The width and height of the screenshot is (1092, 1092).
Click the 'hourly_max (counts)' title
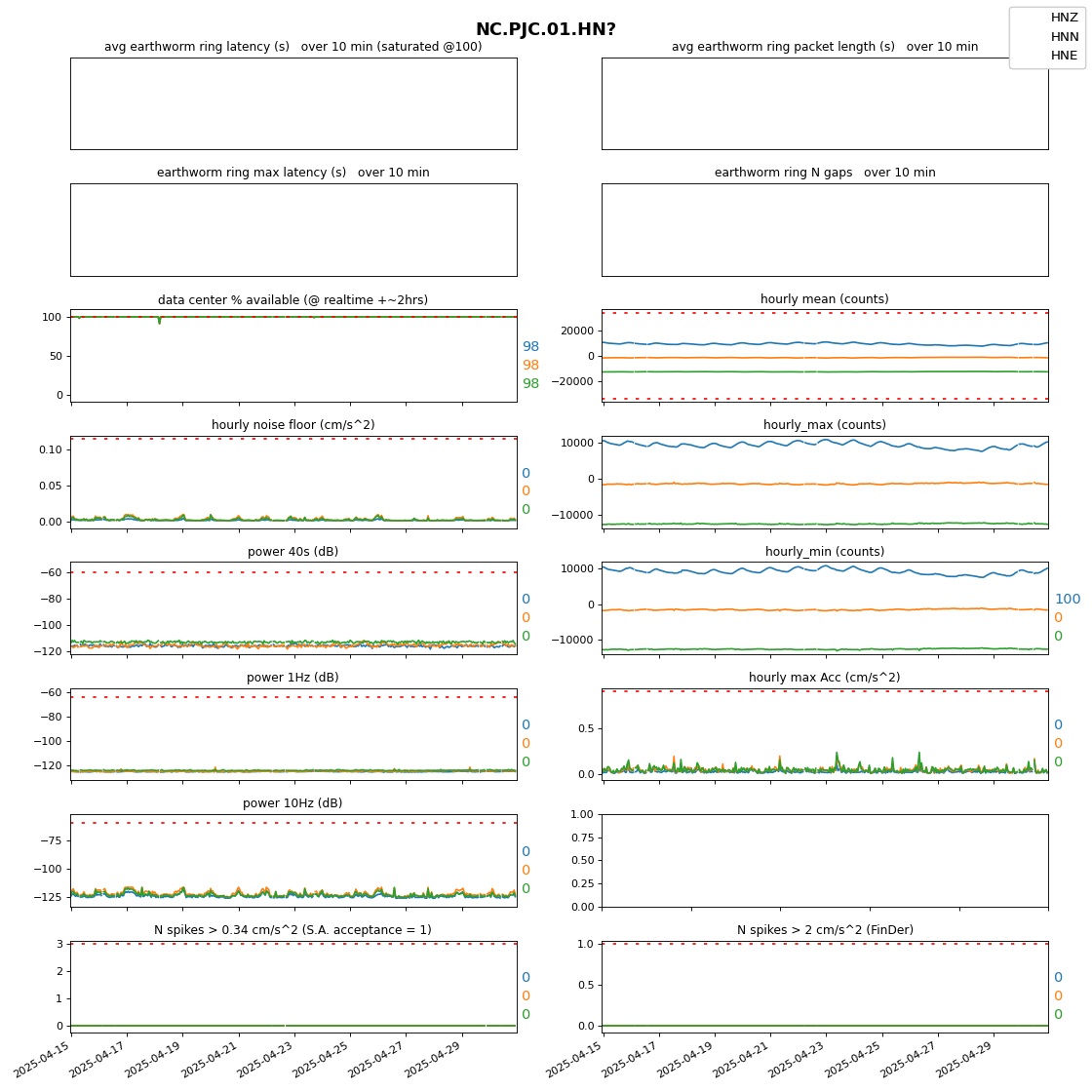click(825, 425)
